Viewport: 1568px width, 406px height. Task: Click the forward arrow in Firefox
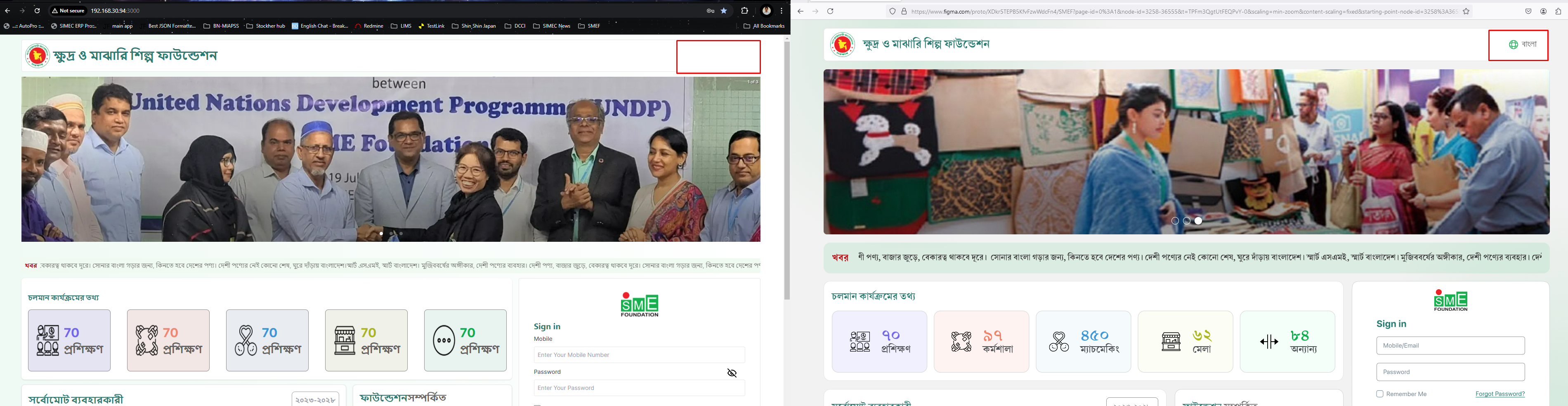[x=816, y=12]
